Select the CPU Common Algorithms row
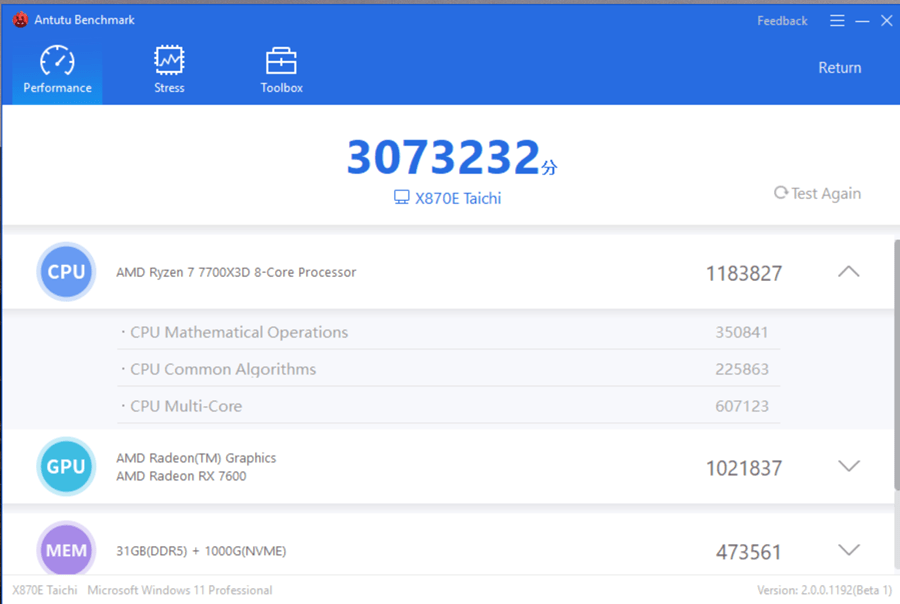Screen dimensions: 900x604 point(448,369)
